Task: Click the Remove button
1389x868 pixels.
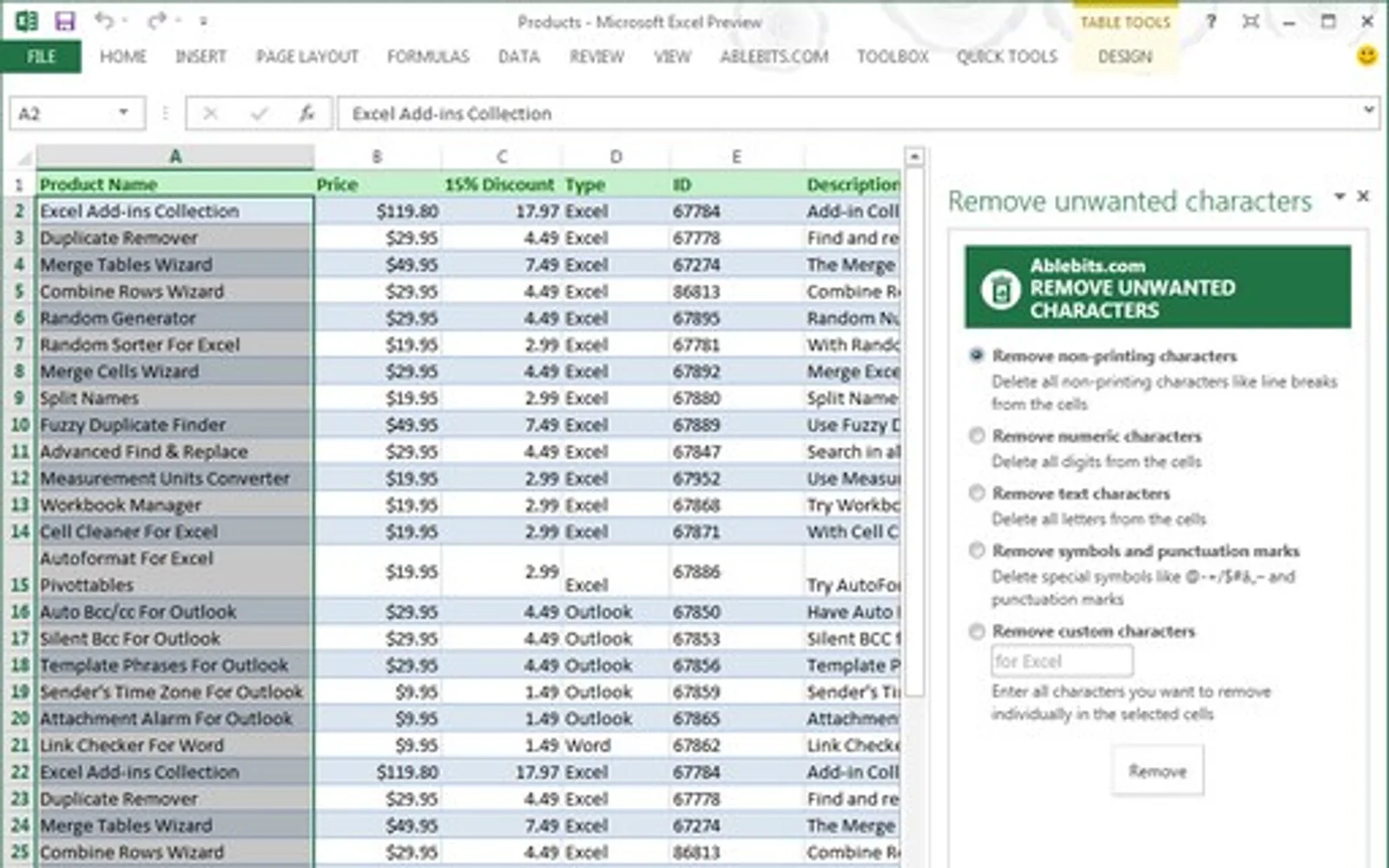Action: click(1157, 771)
